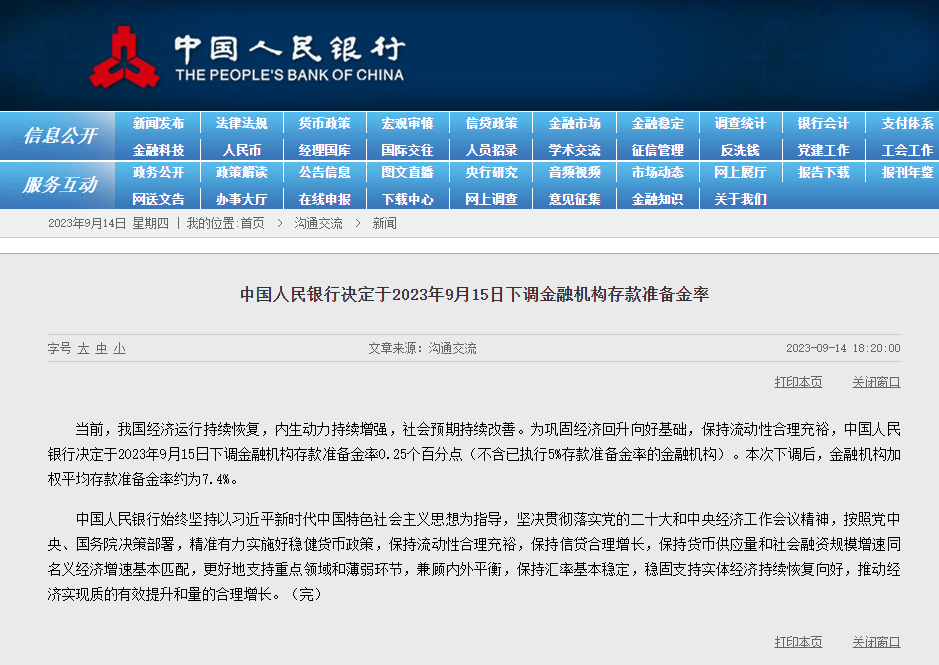
Task: Click the bottom 关闭窗口 link
Action: (x=876, y=642)
